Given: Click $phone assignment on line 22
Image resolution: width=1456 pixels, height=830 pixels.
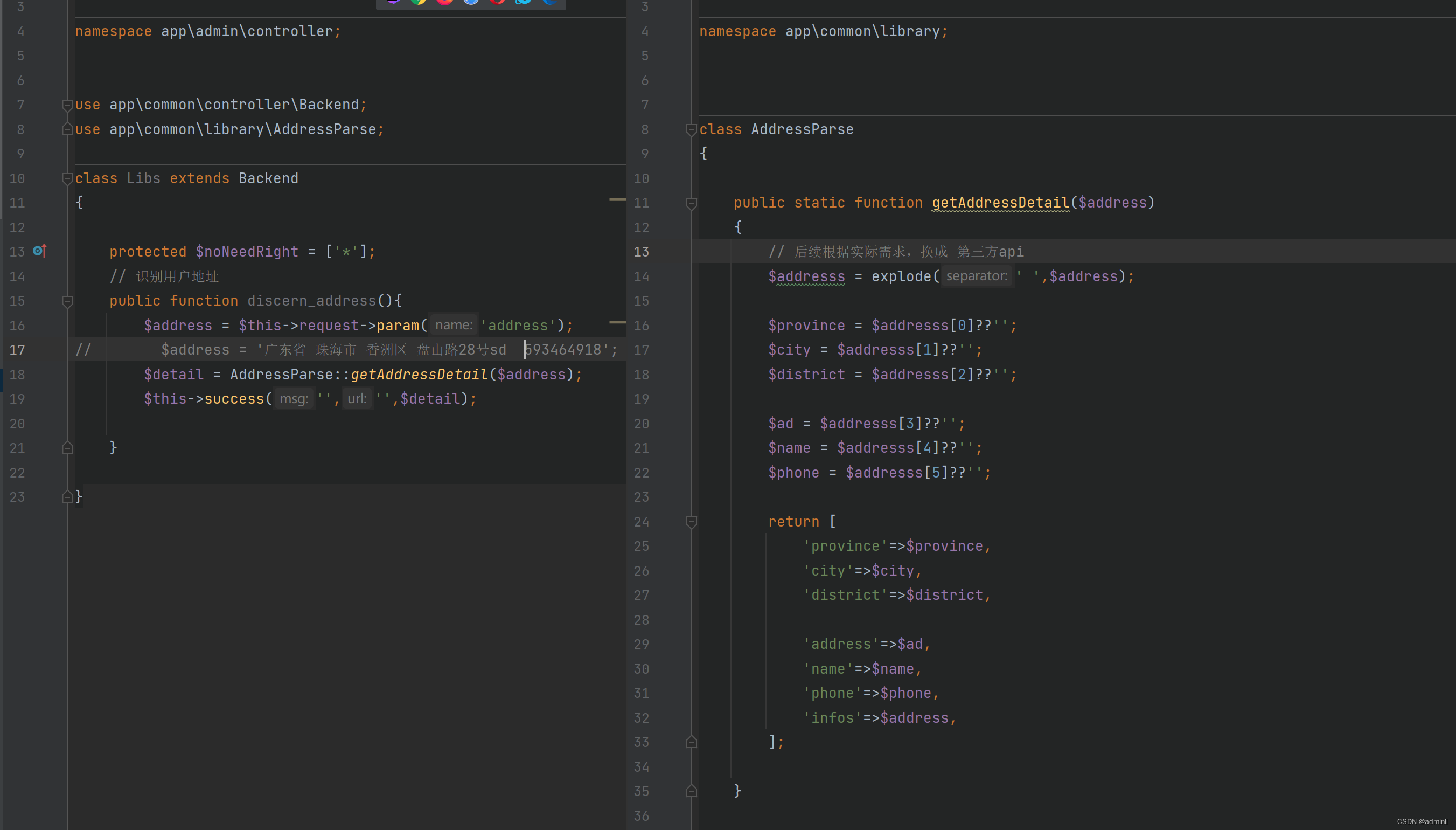Looking at the screenshot, I should [x=880, y=473].
